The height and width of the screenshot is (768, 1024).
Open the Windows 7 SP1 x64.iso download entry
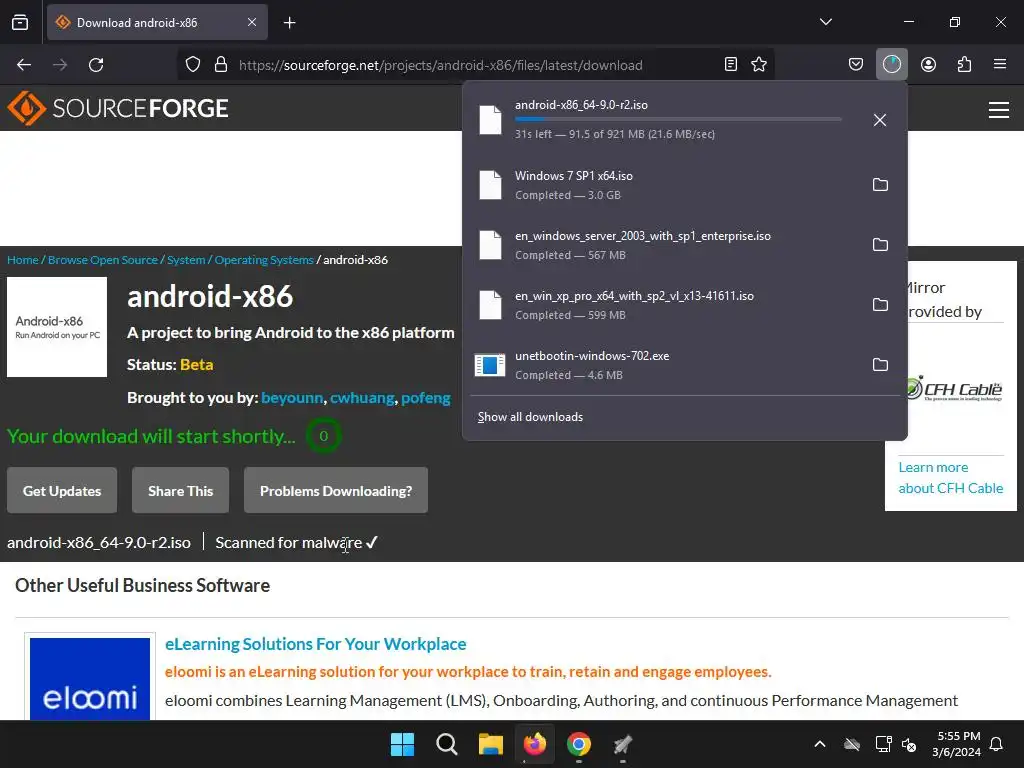[x=663, y=185]
